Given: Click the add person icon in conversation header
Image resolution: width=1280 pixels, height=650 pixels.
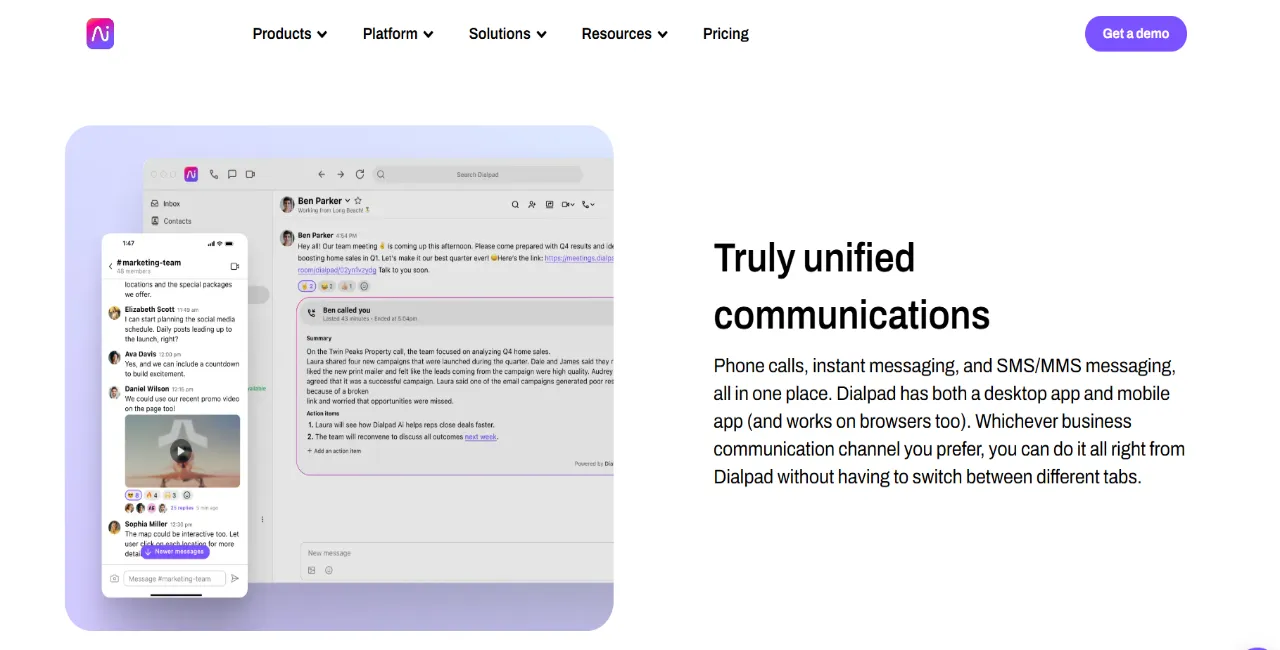Looking at the screenshot, I should click(x=532, y=204).
